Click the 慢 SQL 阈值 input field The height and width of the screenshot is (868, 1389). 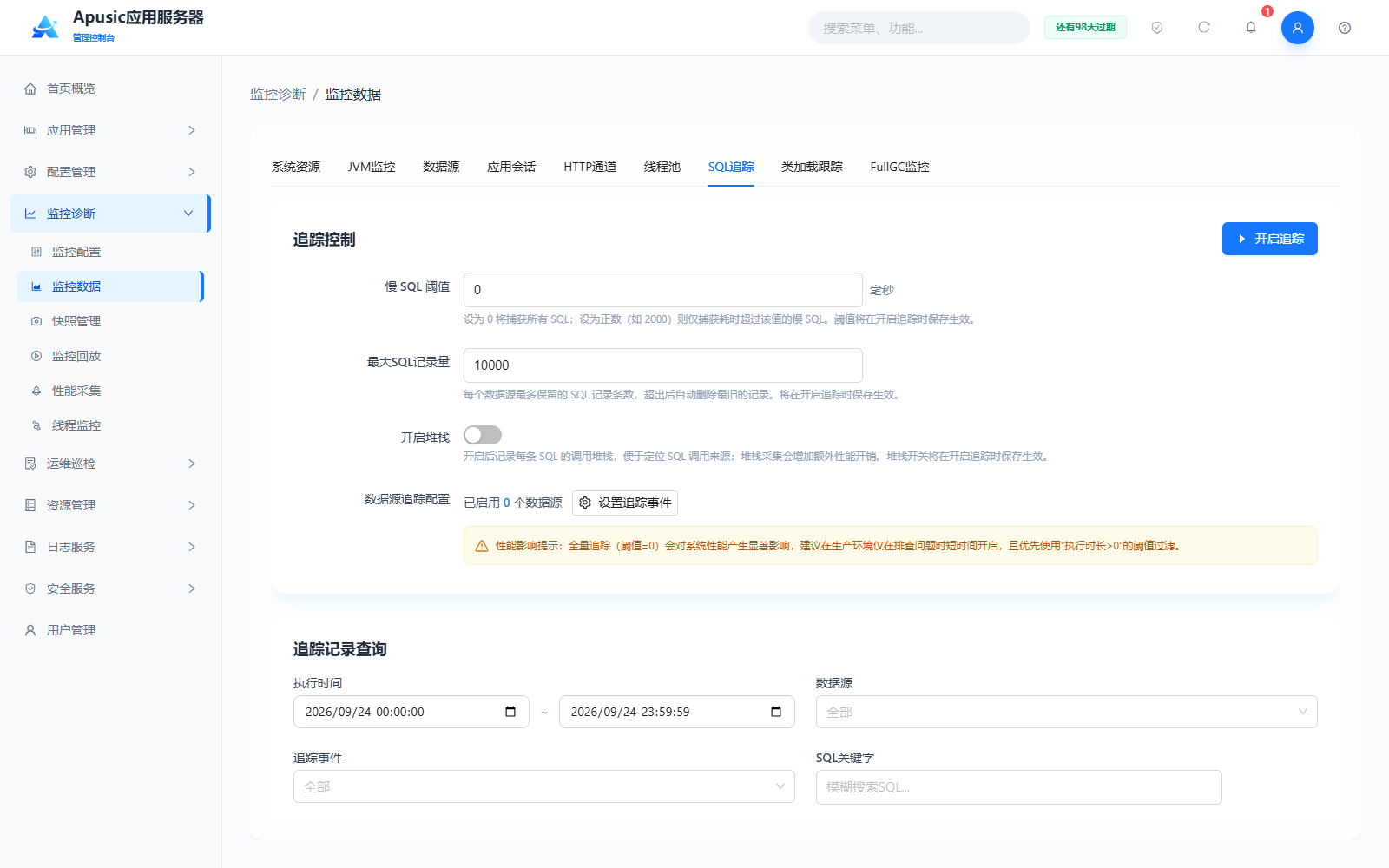point(662,290)
